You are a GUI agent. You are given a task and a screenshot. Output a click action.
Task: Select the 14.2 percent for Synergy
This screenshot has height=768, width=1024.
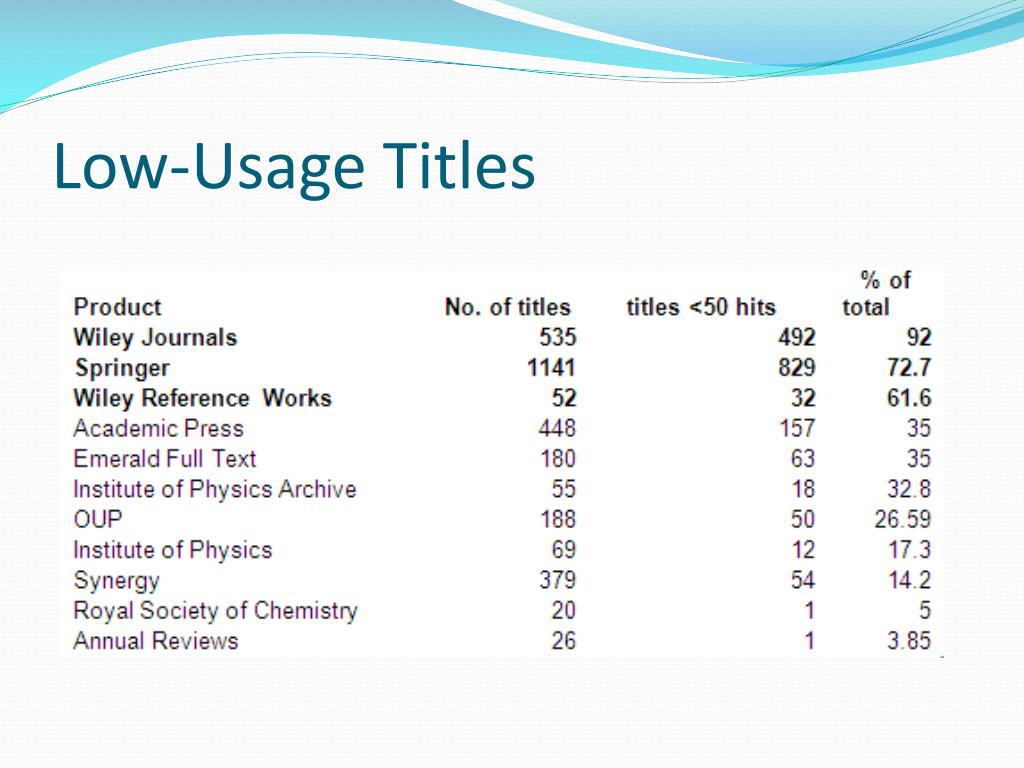click(x=910, y=581)
